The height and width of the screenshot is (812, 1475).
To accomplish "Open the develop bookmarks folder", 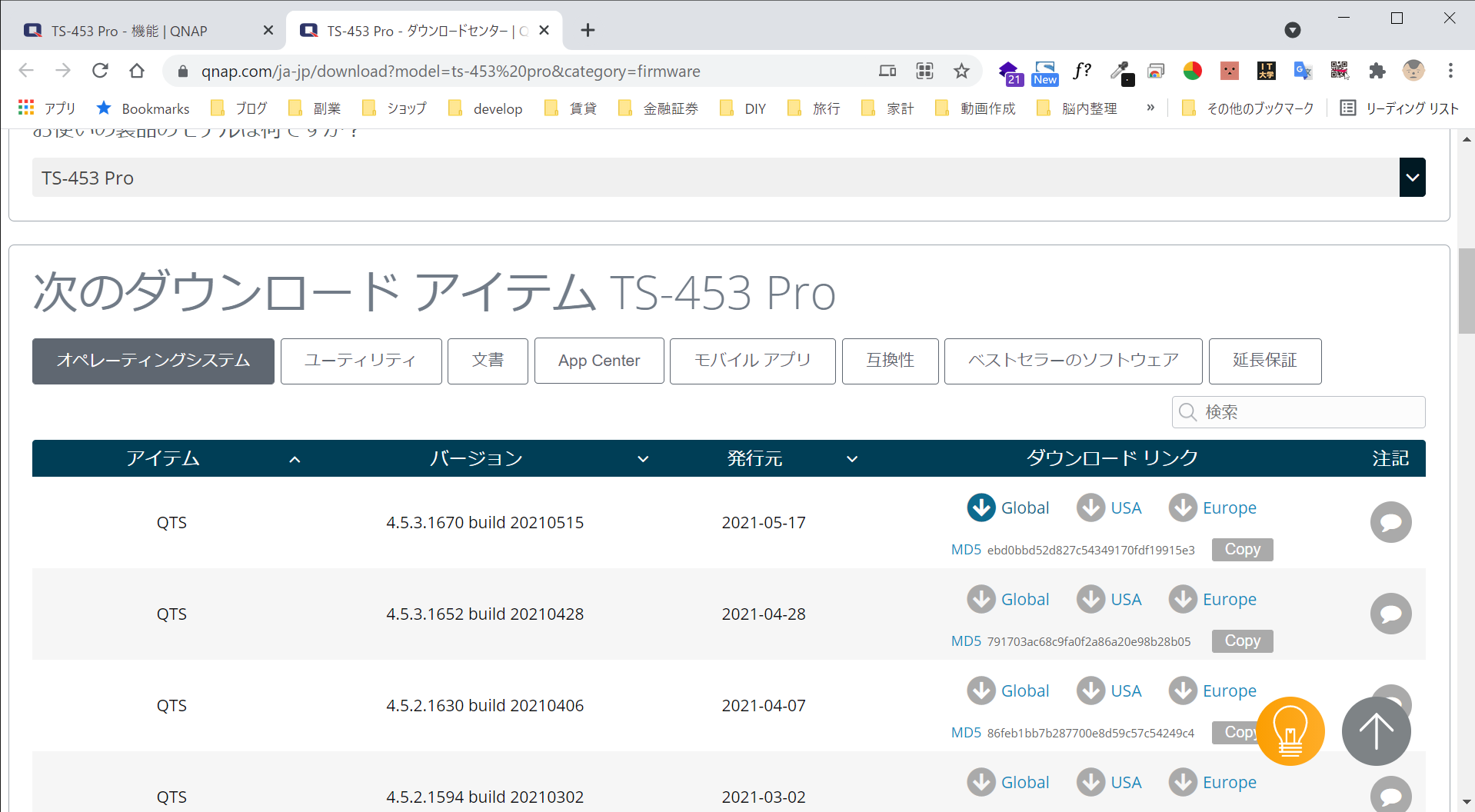I will 486,108.
